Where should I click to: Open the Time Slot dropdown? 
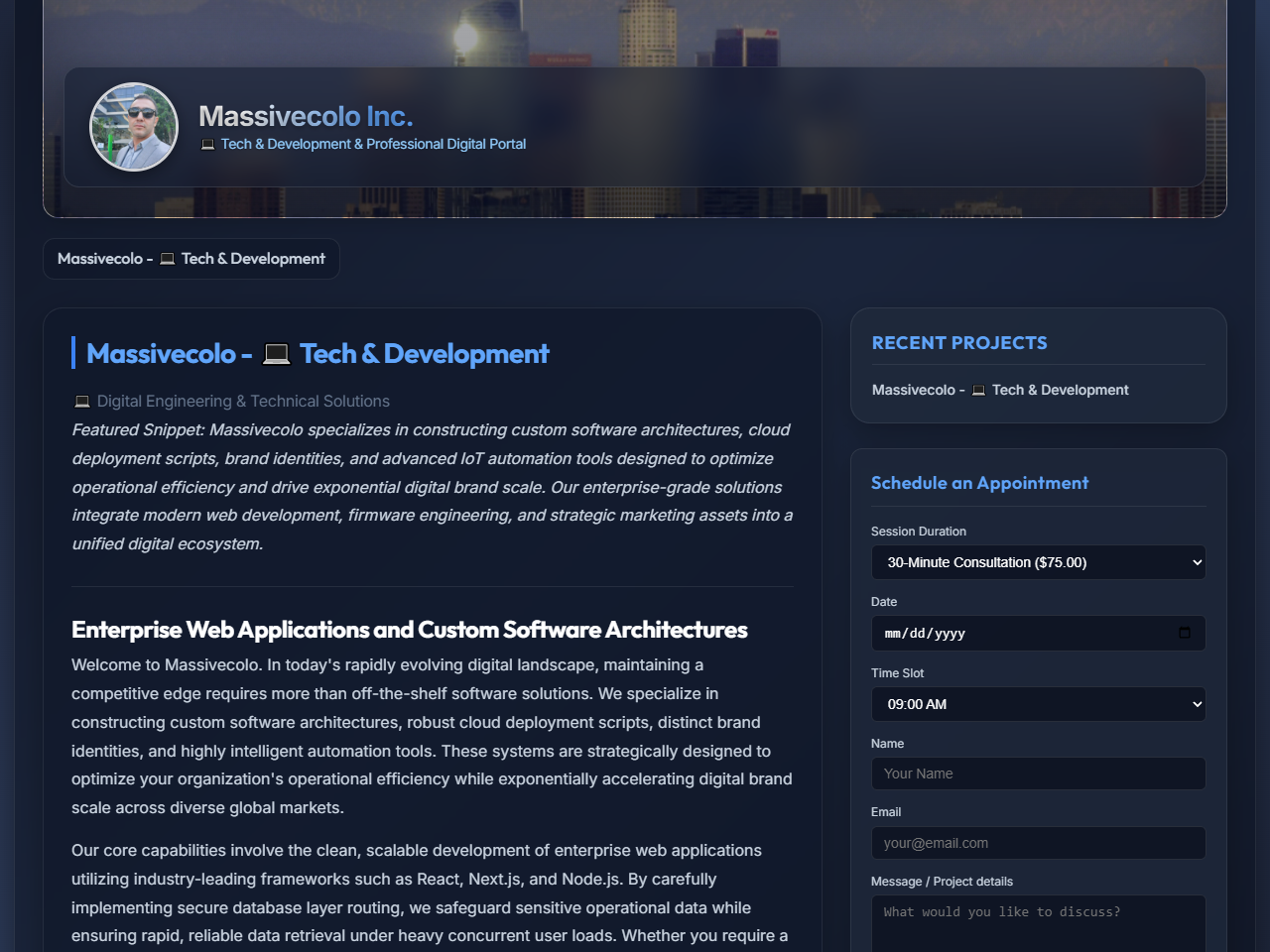pyautogui.click(x=1038, y=704)
